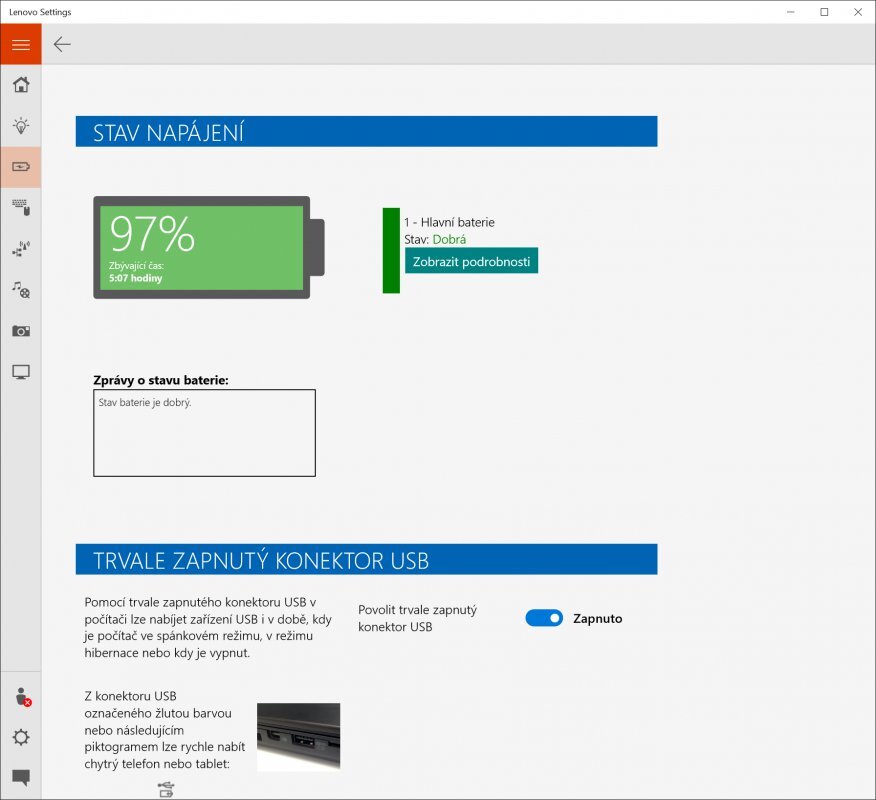The height and width of the screenshot is (800, 876).
Task: Open input devices settings via keyboard-mouse icon
Action: pyautogui.click(x=21, y=208)
